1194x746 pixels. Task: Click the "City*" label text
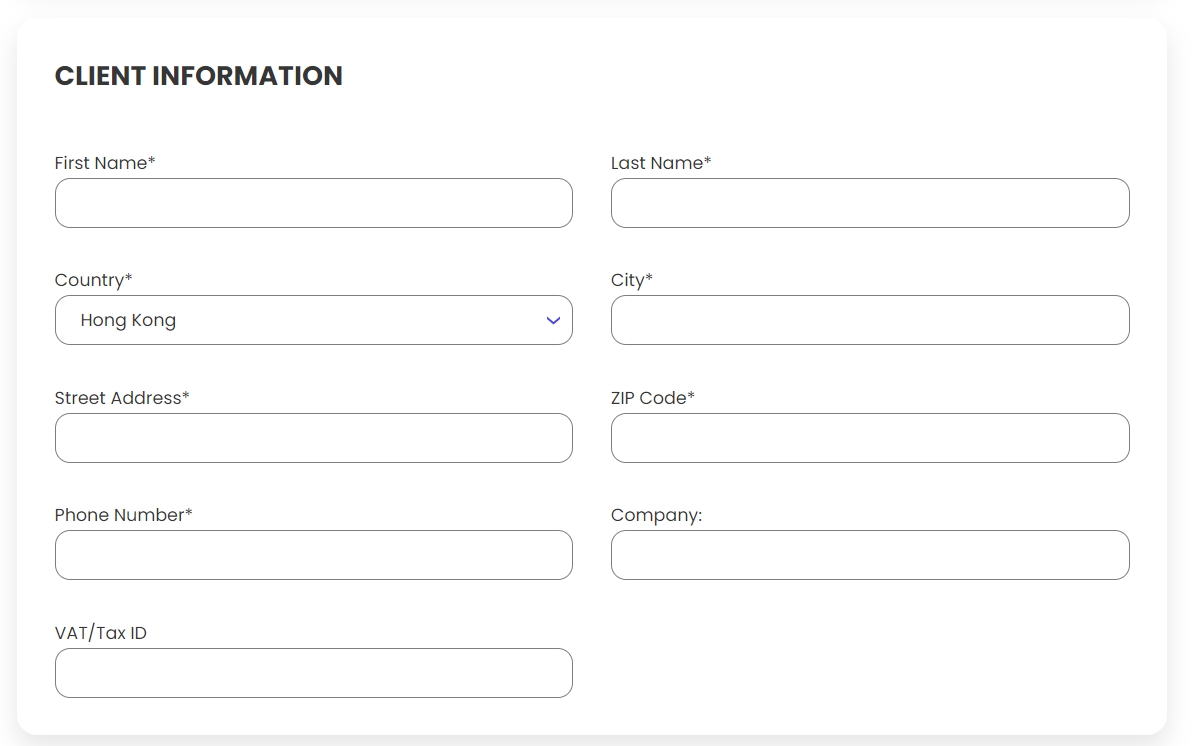pyautogui.click(x=632, y=280)
